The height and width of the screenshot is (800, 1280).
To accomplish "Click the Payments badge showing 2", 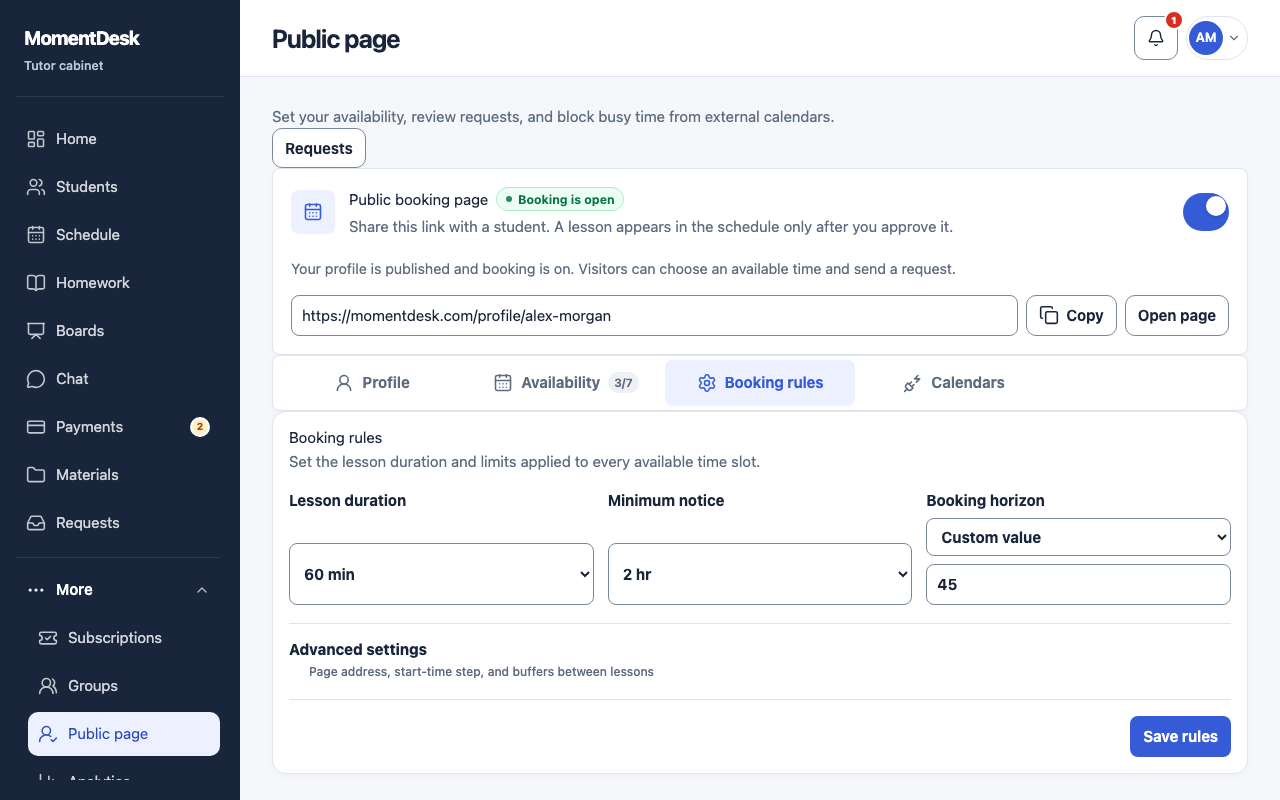I will 200,427.
